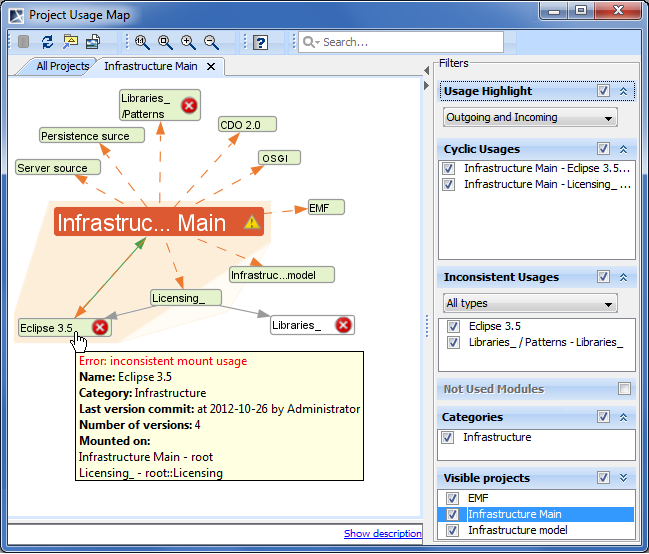Uncheck Infrastructure Main - Licensing_ cyclic usage
The image size is (649, 554).
pyautogui.click(x=448, y=184)
